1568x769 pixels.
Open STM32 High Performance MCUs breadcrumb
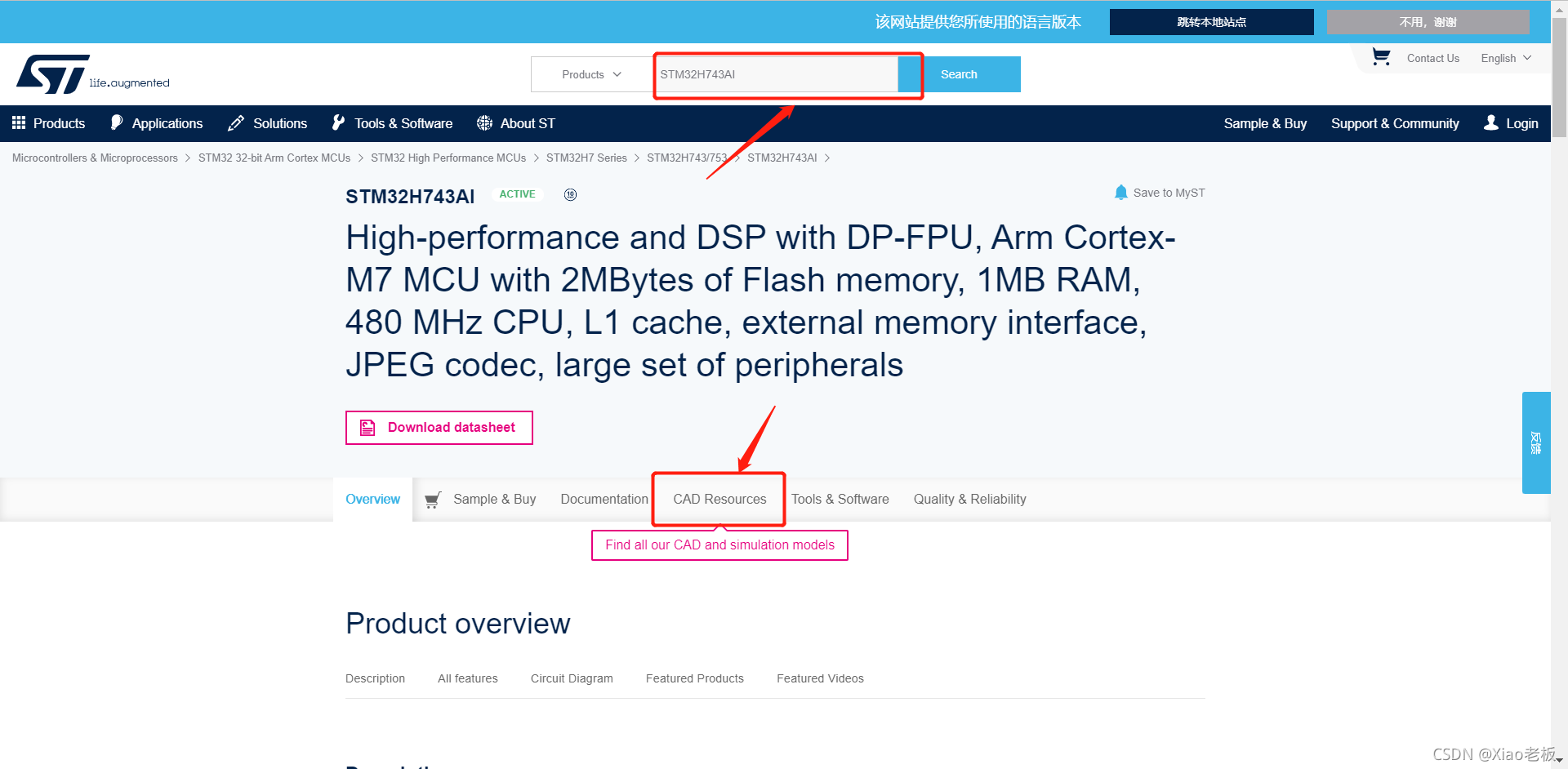(448, 158)
